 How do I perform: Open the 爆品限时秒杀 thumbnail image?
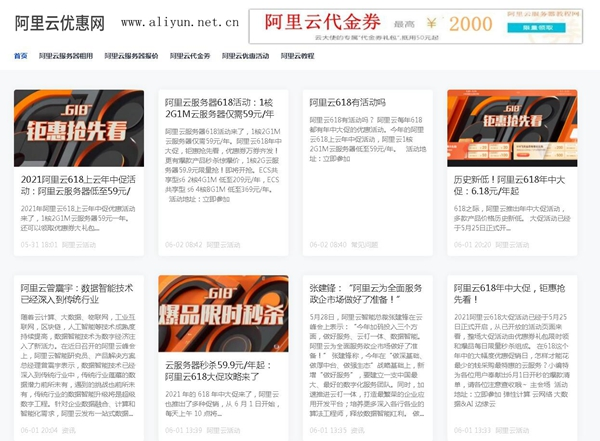coord(223,314)
